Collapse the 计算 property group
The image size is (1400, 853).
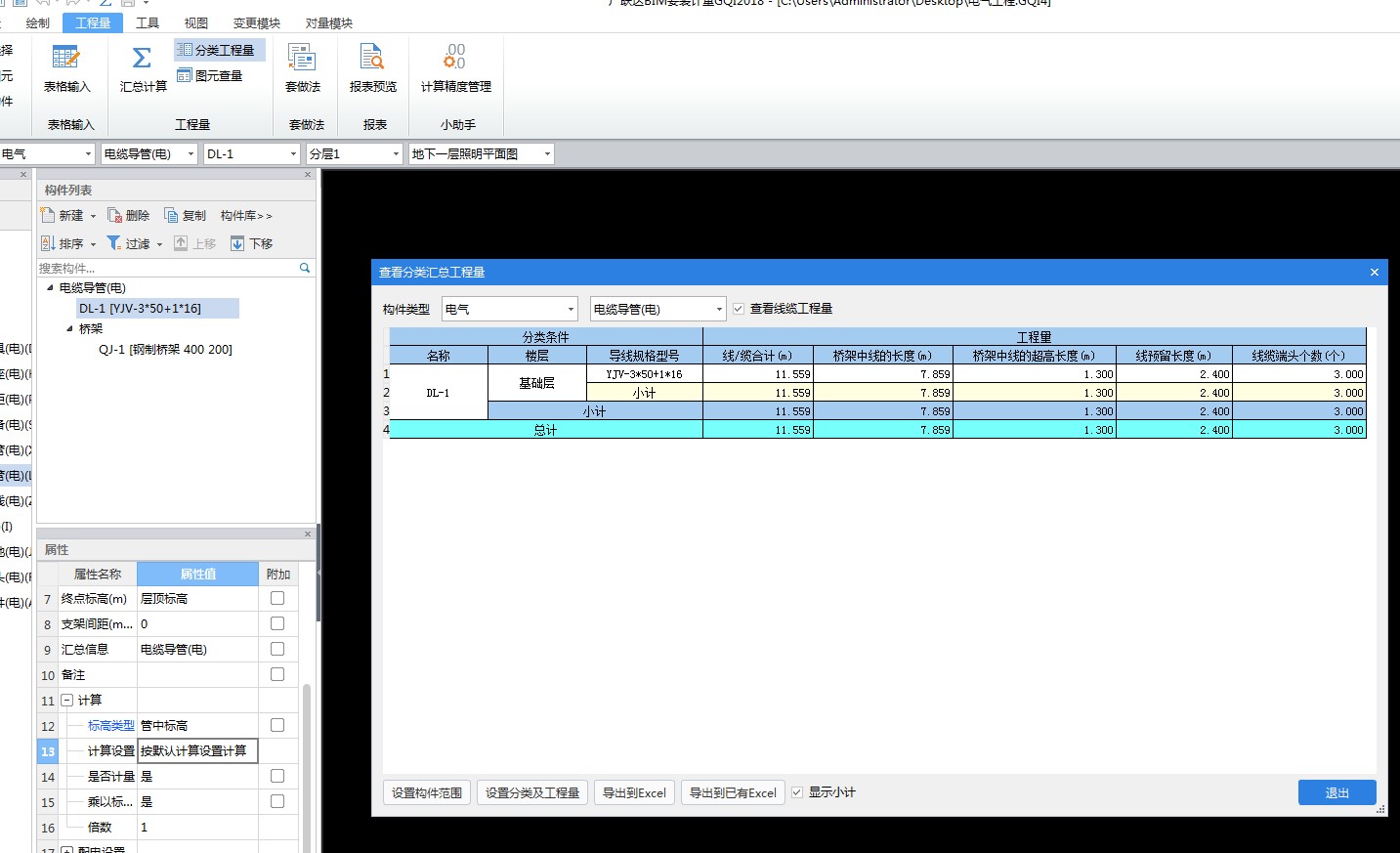tap(67, 700)
